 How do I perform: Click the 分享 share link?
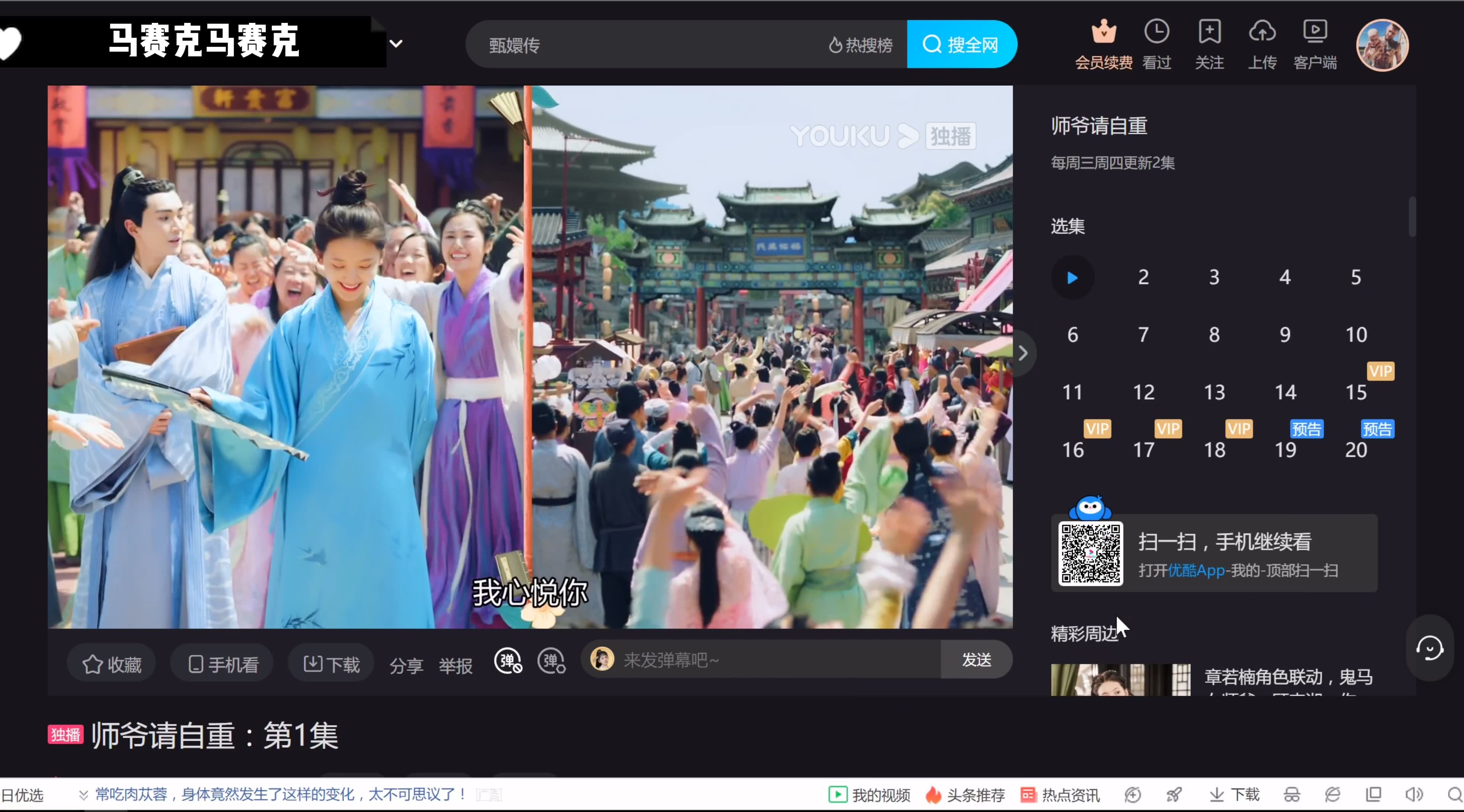(x=406, y=665)
